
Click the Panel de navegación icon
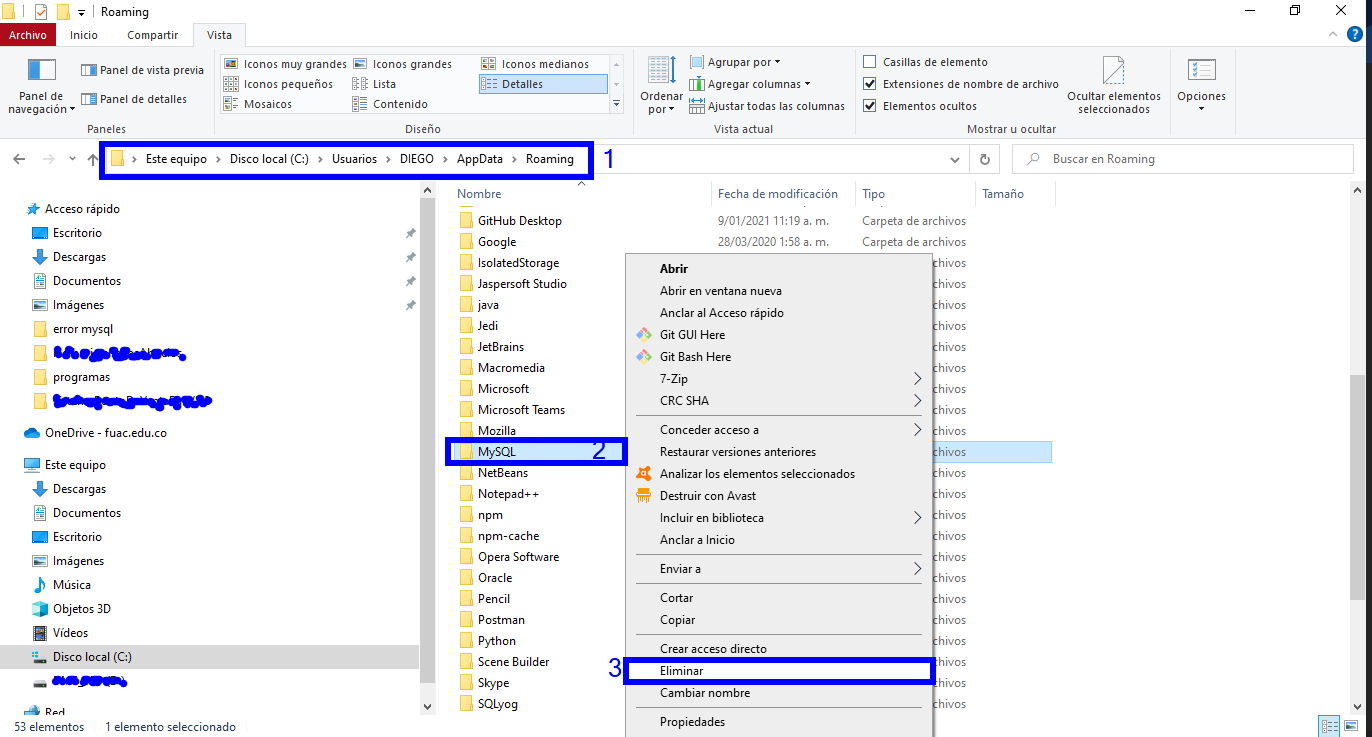(x=42, y=72)
